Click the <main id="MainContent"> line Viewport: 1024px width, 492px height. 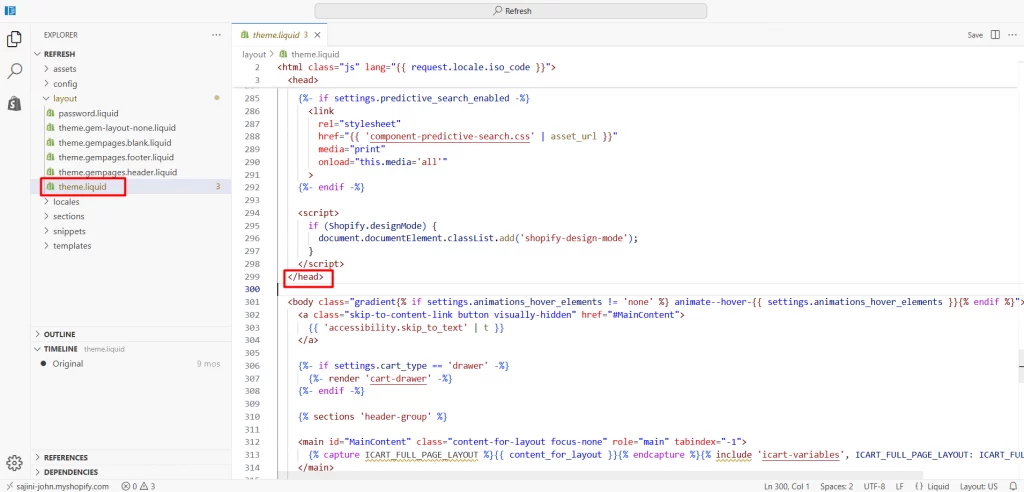point(522,442)
